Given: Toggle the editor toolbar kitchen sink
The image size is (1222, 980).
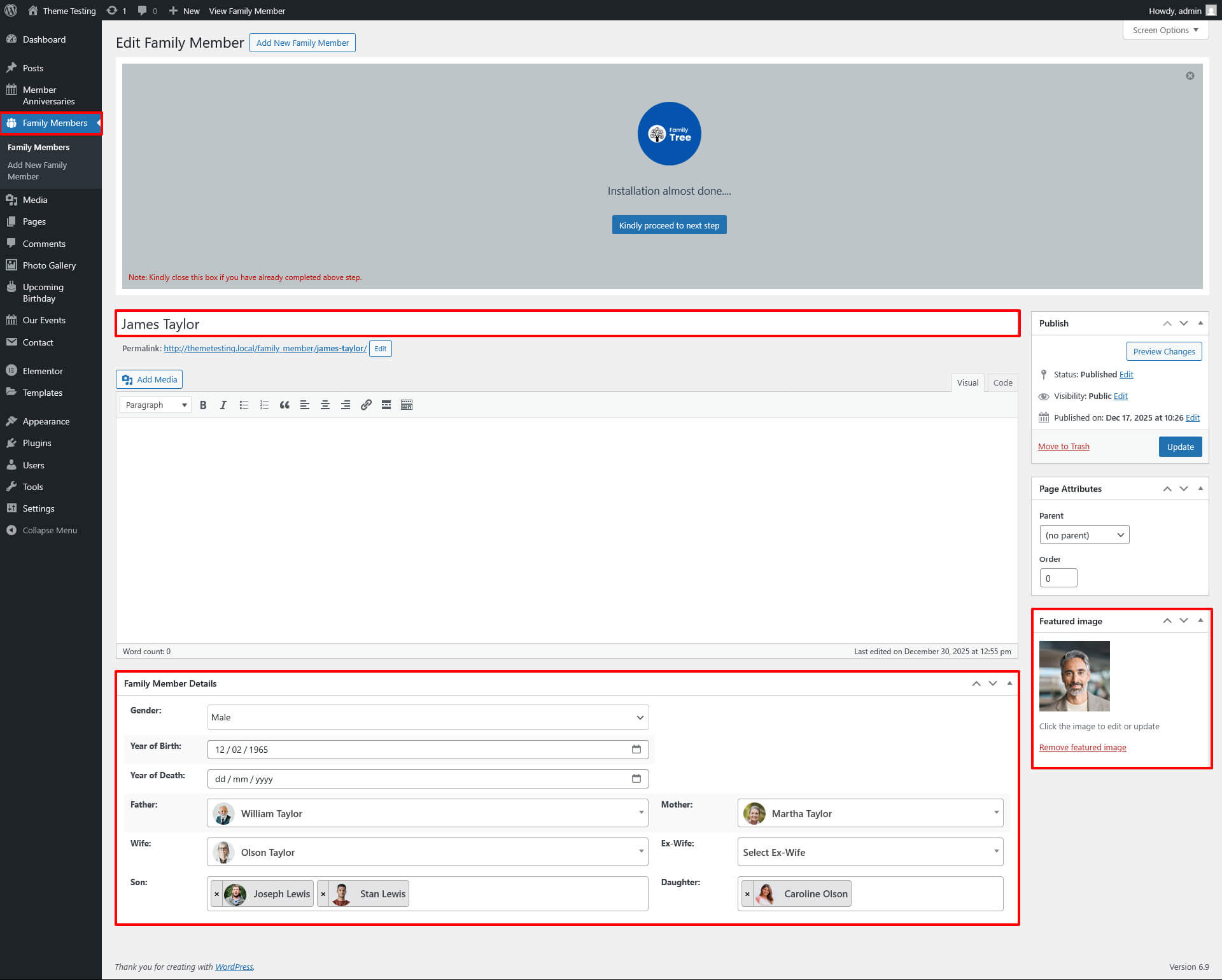Looking at the screenshot, I should tap(407, 405).
